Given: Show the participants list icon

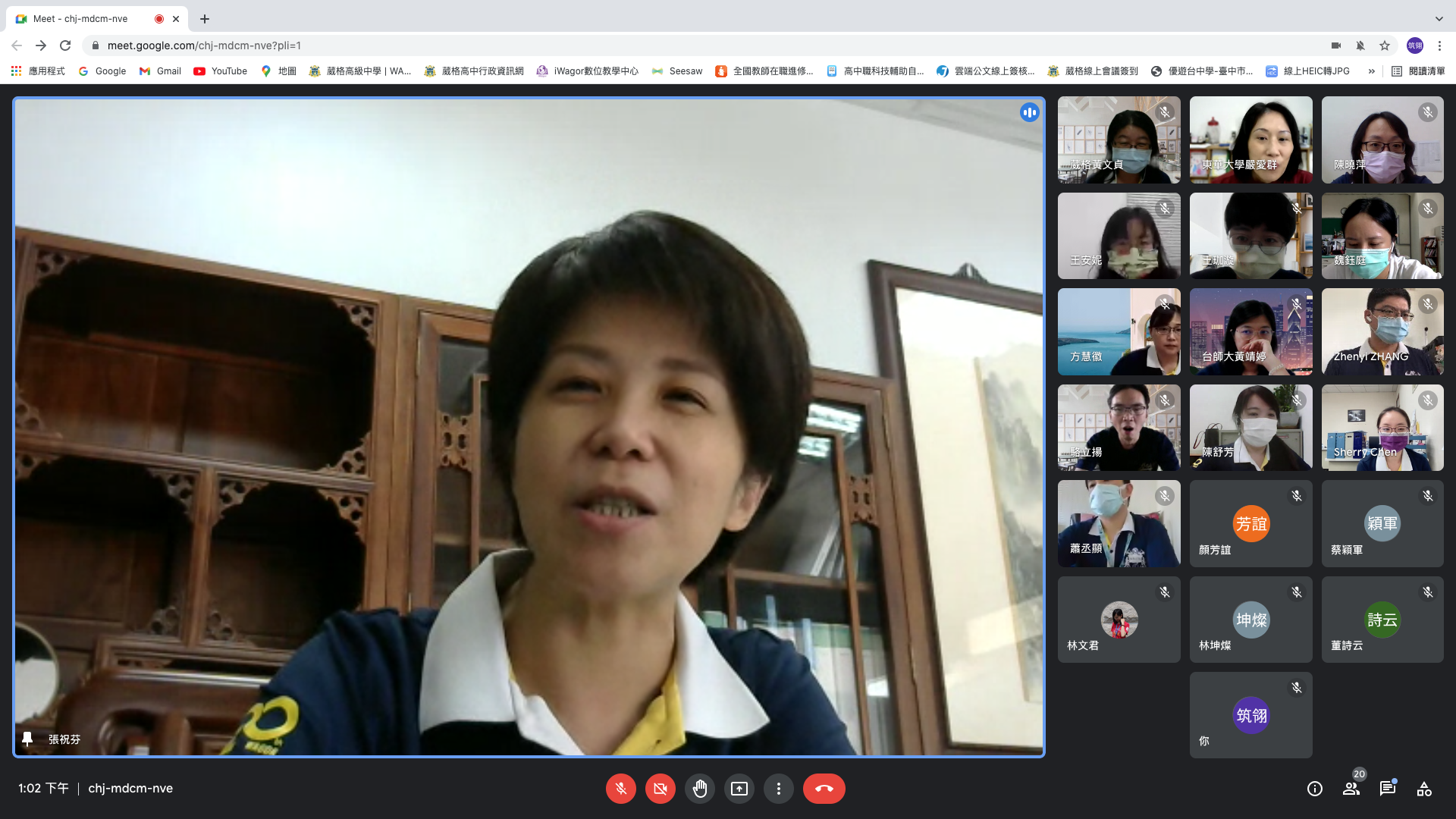Looking at the screenshot, I should point(1351,789).
